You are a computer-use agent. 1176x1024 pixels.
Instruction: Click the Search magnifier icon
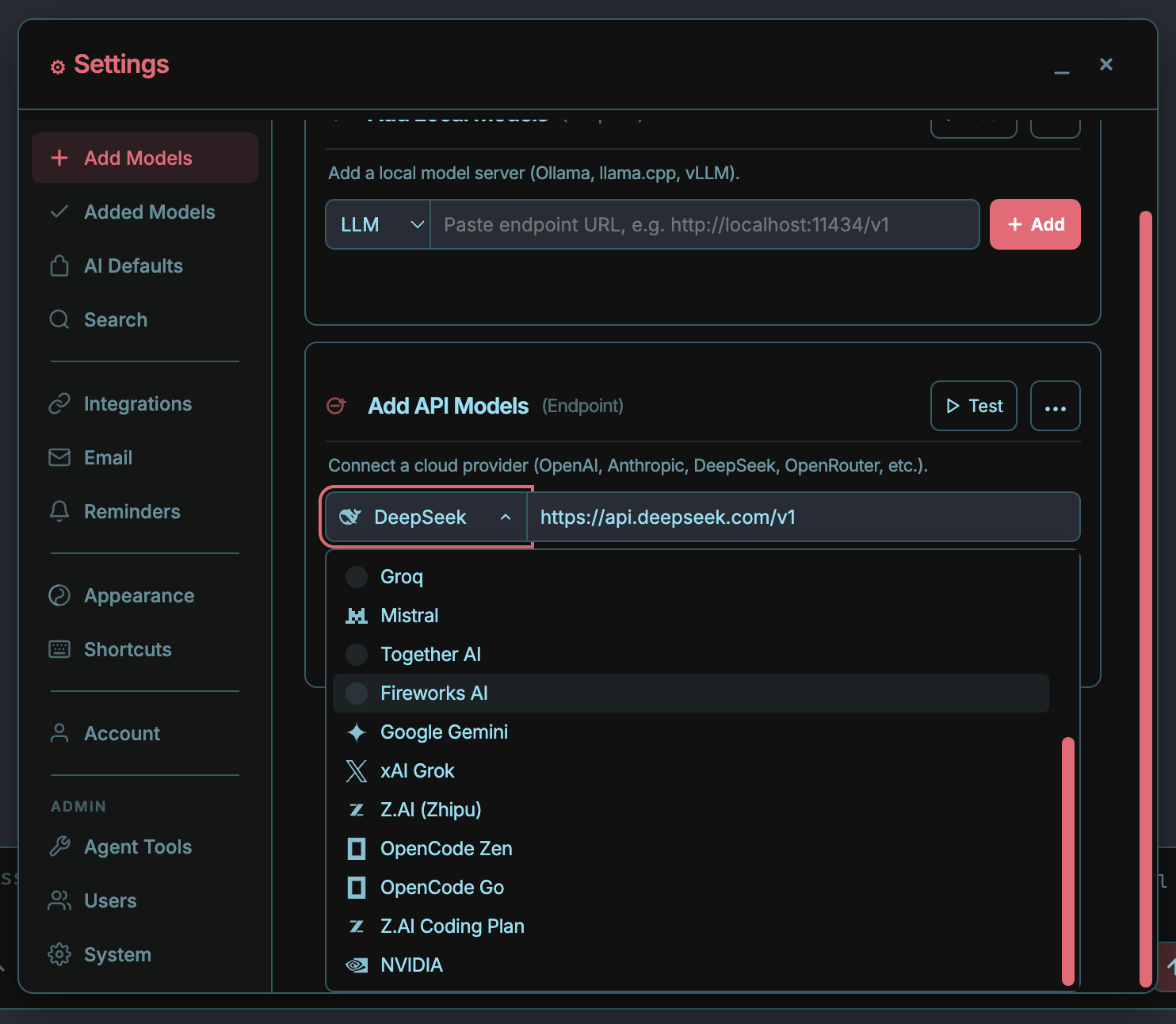tap(59, 319)
